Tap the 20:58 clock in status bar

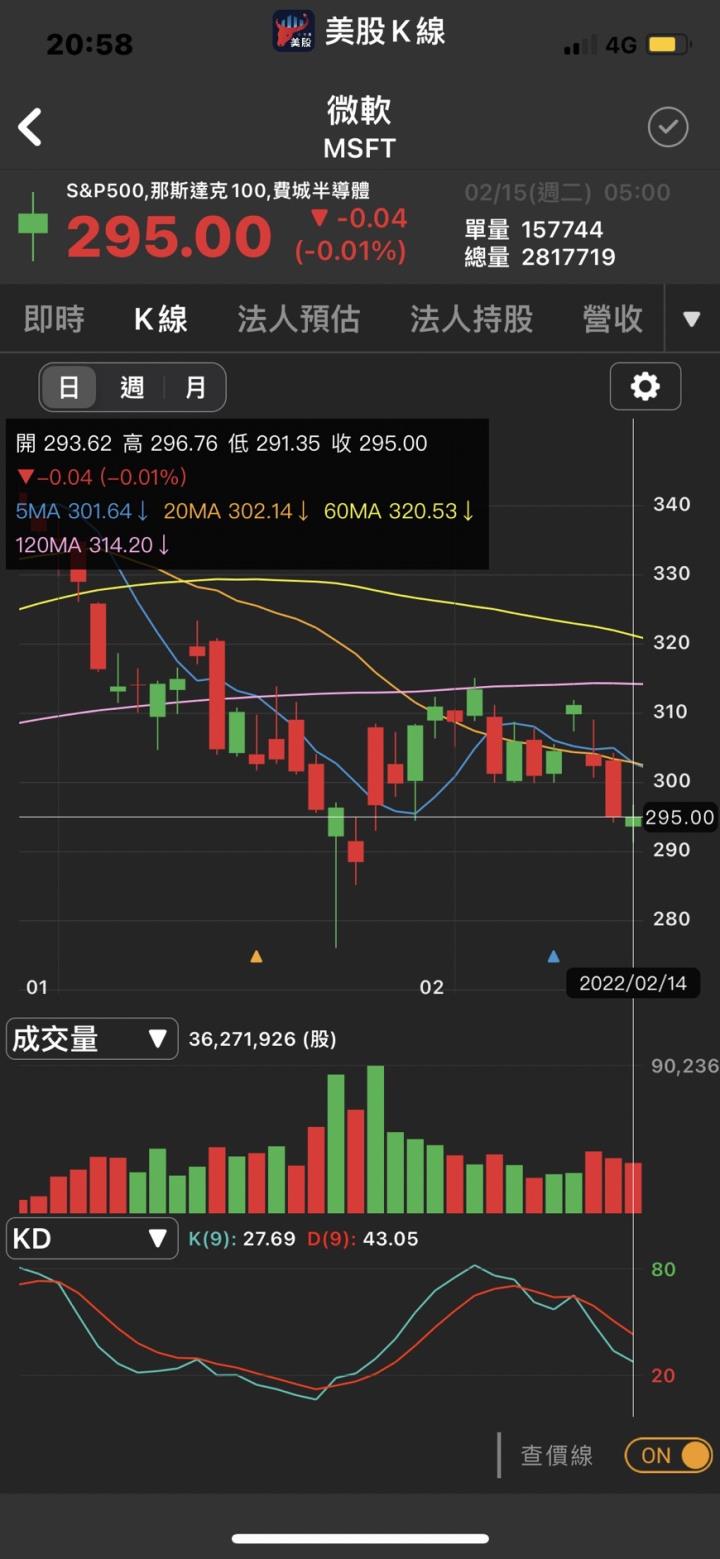tap(89, 44)
